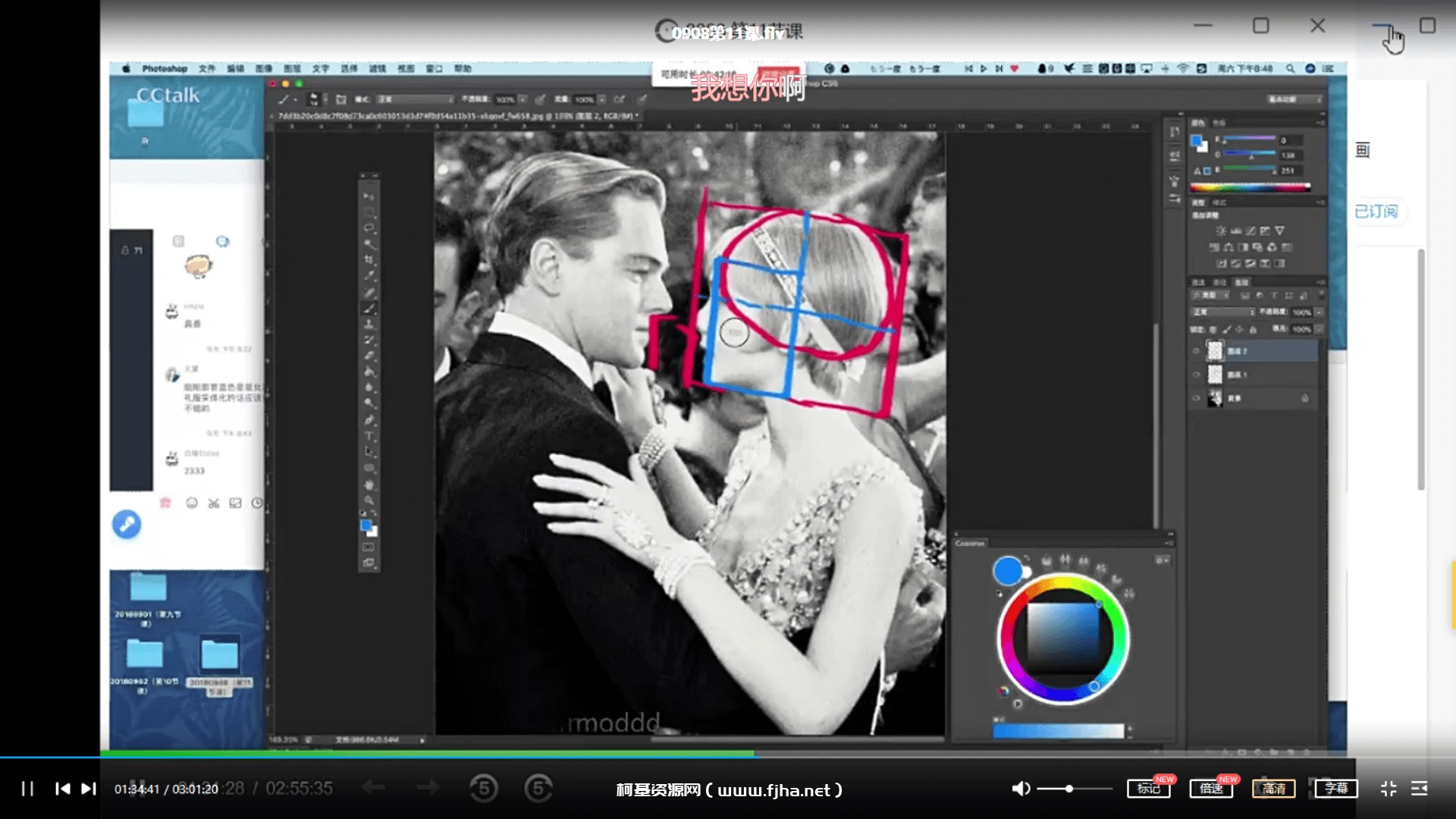
Task: Select the Horizontal Type tool
Action: (x=369, y=436)
